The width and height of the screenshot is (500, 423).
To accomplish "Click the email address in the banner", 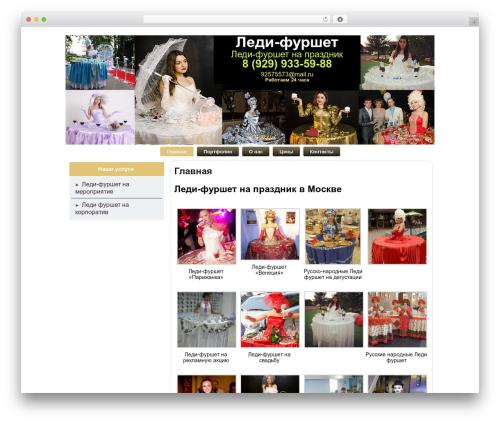I will pos(287,74).
